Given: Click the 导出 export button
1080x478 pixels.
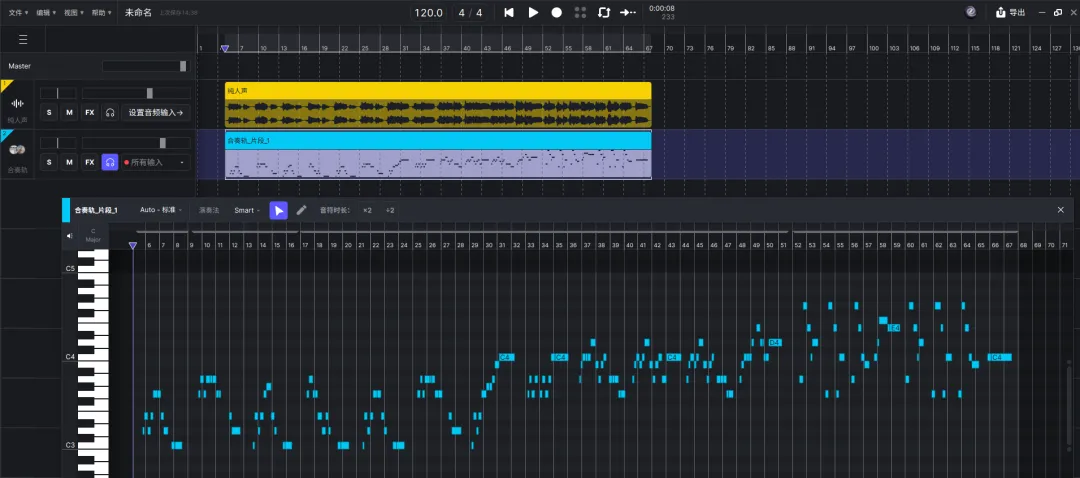Looking at the screenshot, I should click(1010, 12).
